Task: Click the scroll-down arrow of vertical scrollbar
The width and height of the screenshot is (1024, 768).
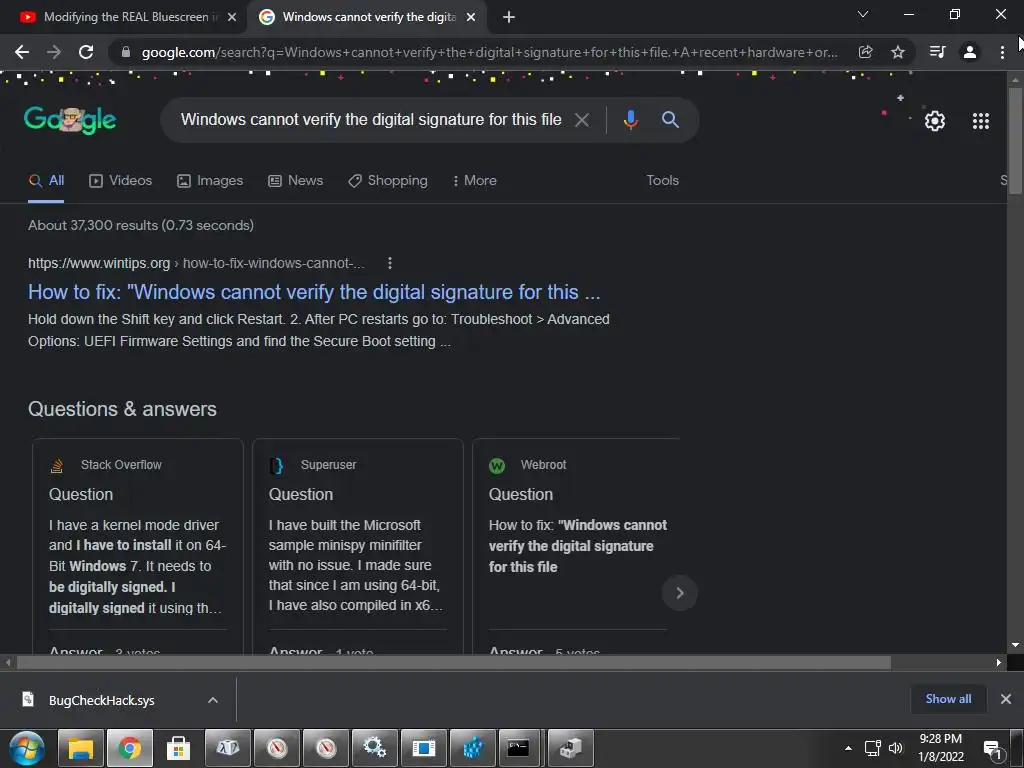Action: 1015,645
